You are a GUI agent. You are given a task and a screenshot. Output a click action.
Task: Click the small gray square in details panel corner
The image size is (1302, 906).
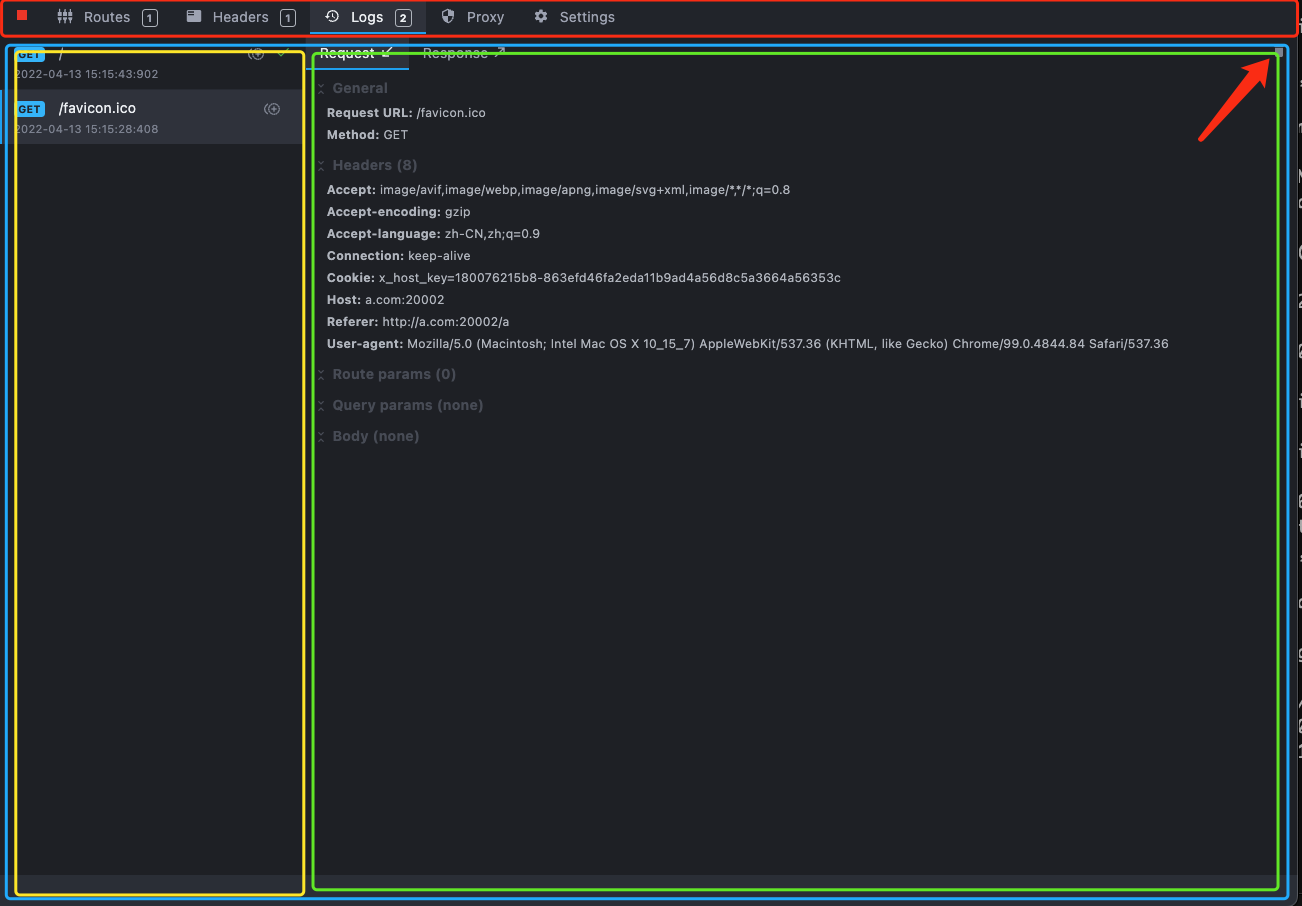1278,52
